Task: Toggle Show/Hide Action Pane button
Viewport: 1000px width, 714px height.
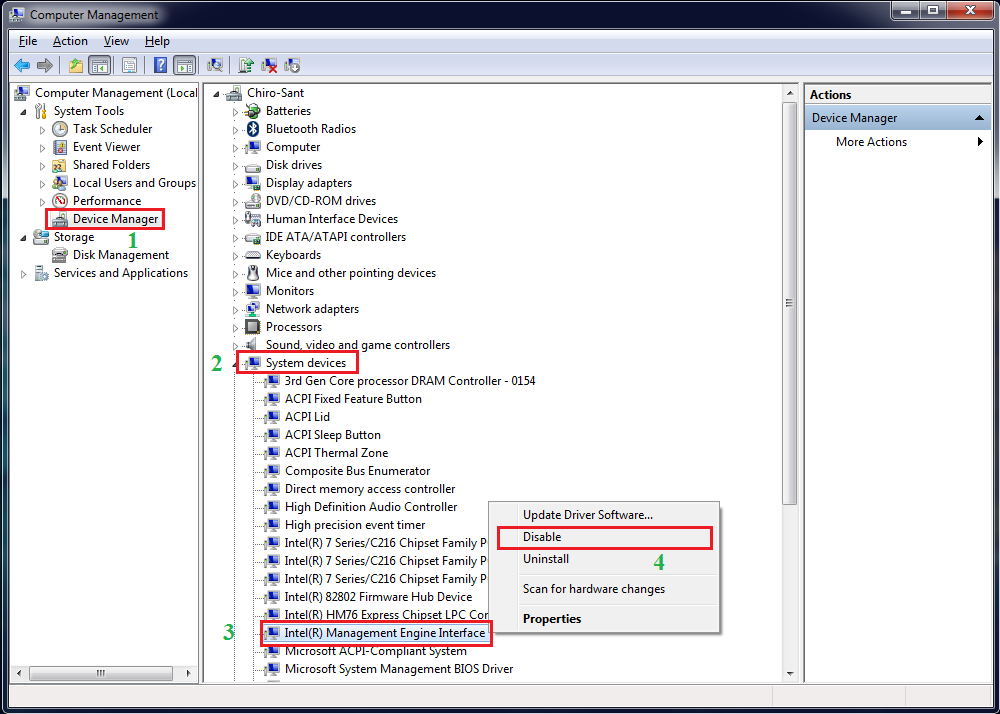Action: pyautogui.click(x=184, y=66)
